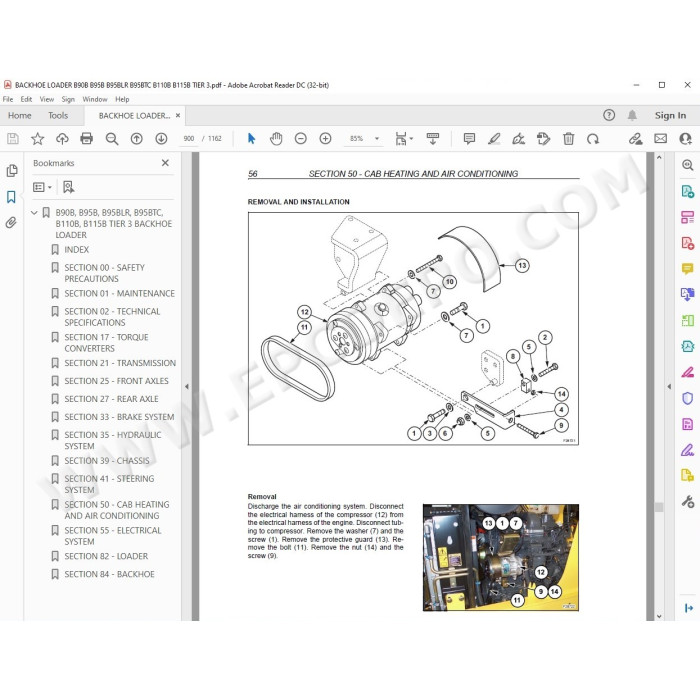700x700 pixels.
Task: Select the arrow selection tool
Action: (x=251, y=139)
